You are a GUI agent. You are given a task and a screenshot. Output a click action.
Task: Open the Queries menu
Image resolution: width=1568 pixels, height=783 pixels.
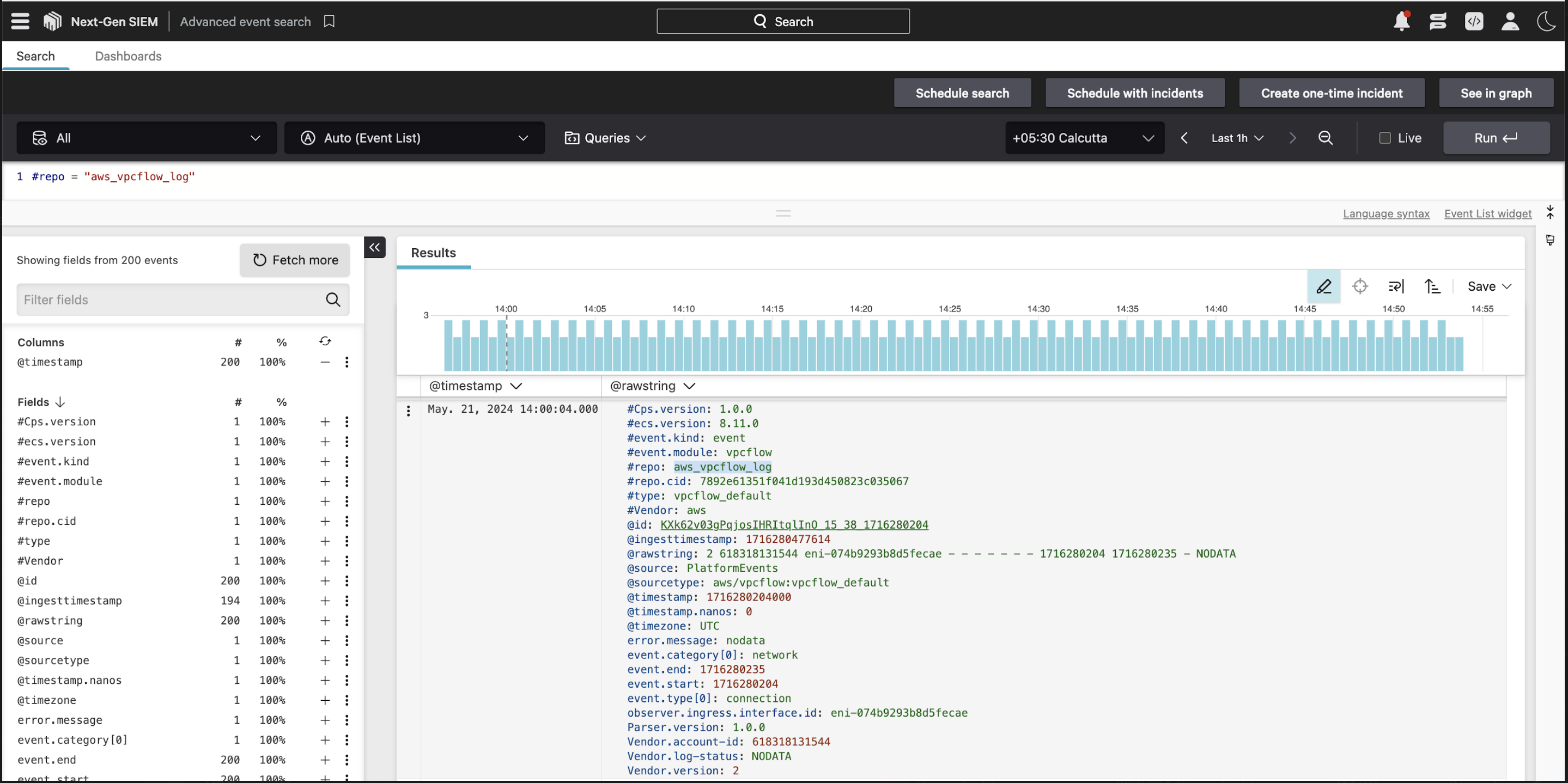pos(605,138)
